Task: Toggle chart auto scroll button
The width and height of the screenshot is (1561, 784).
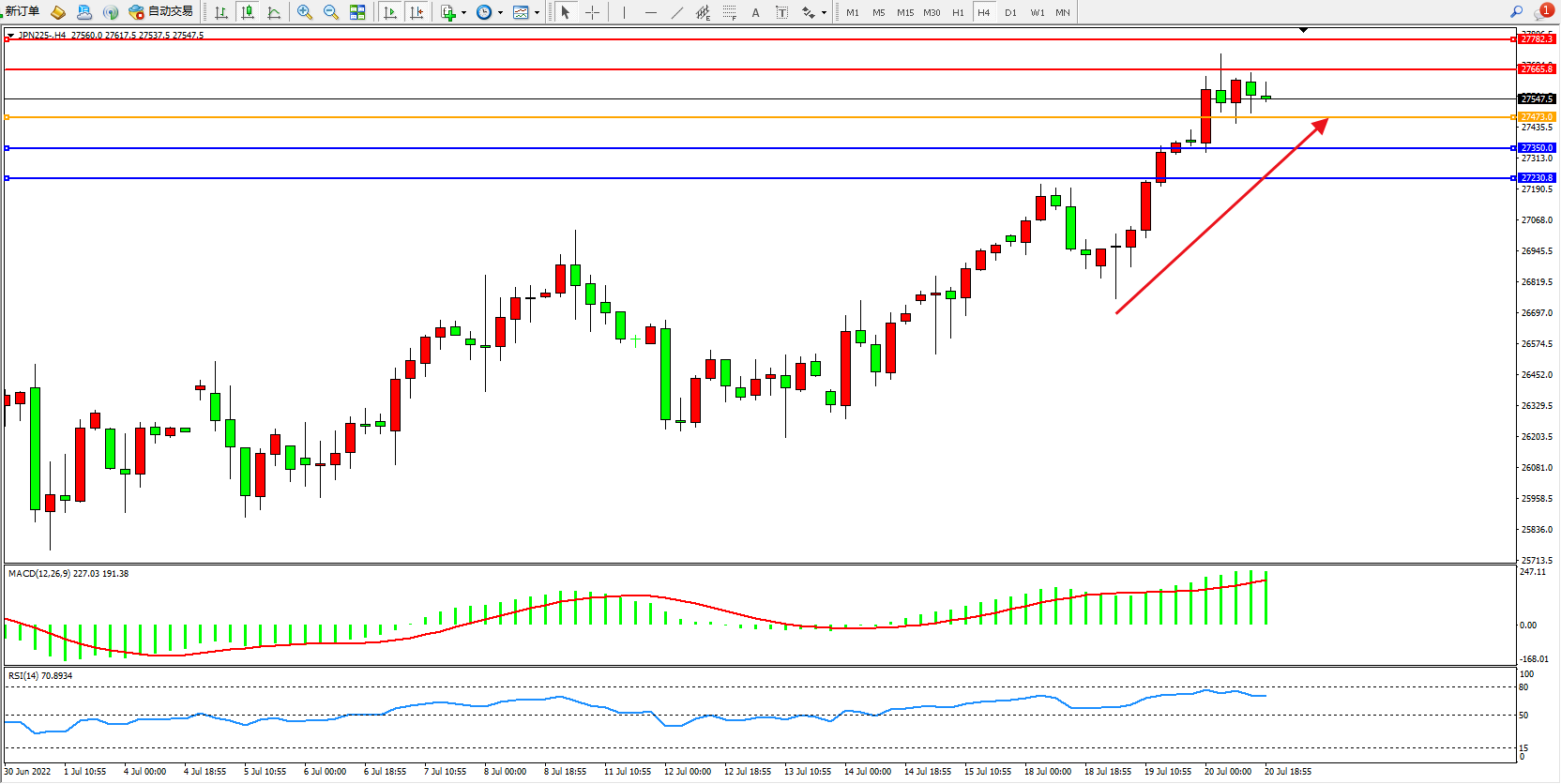Action: pyautogui.click(x=390, y=12)
